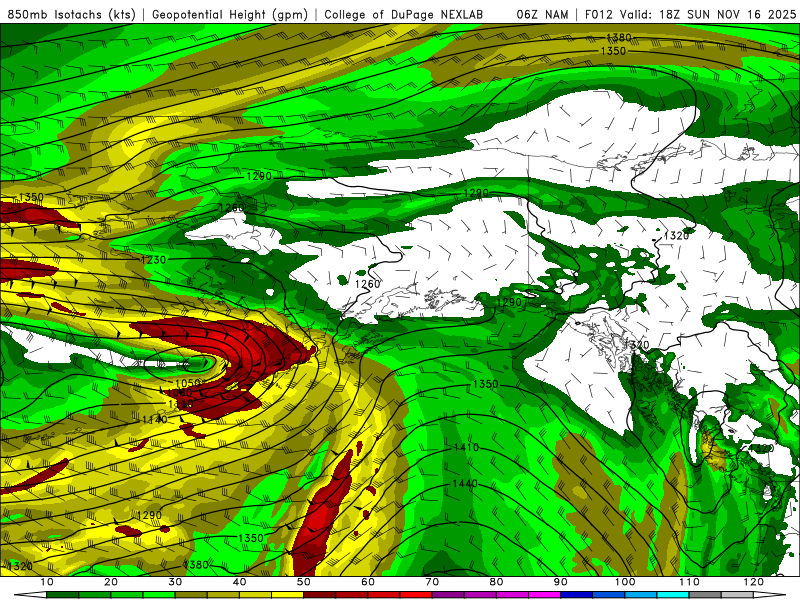Select the 1410 height contour label
This screenshot has height=600, width=800.
(466, 447)
